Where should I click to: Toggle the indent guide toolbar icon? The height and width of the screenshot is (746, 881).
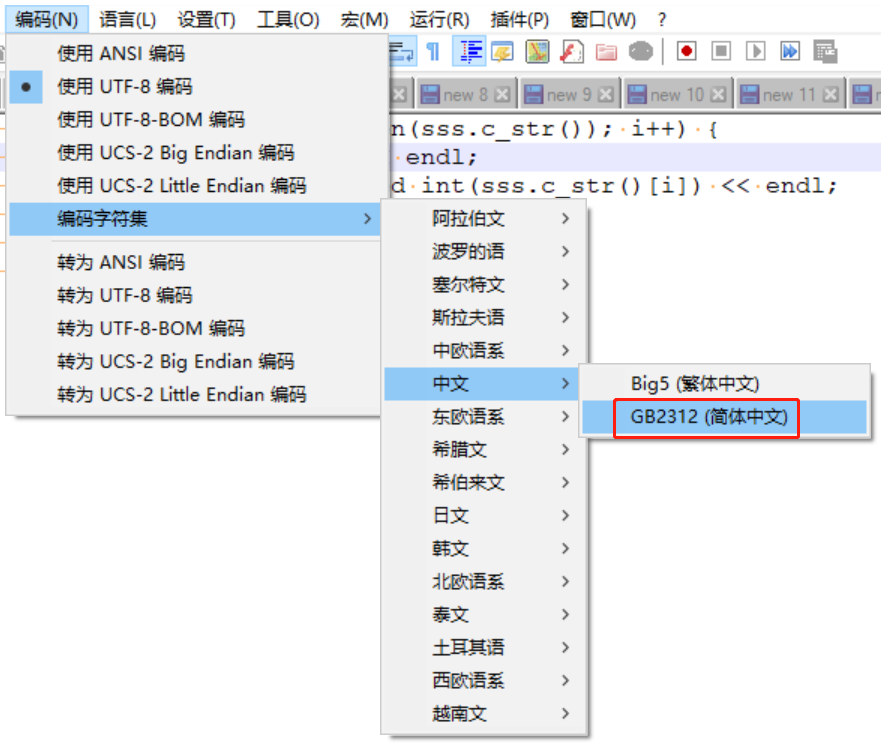[469, 52]
